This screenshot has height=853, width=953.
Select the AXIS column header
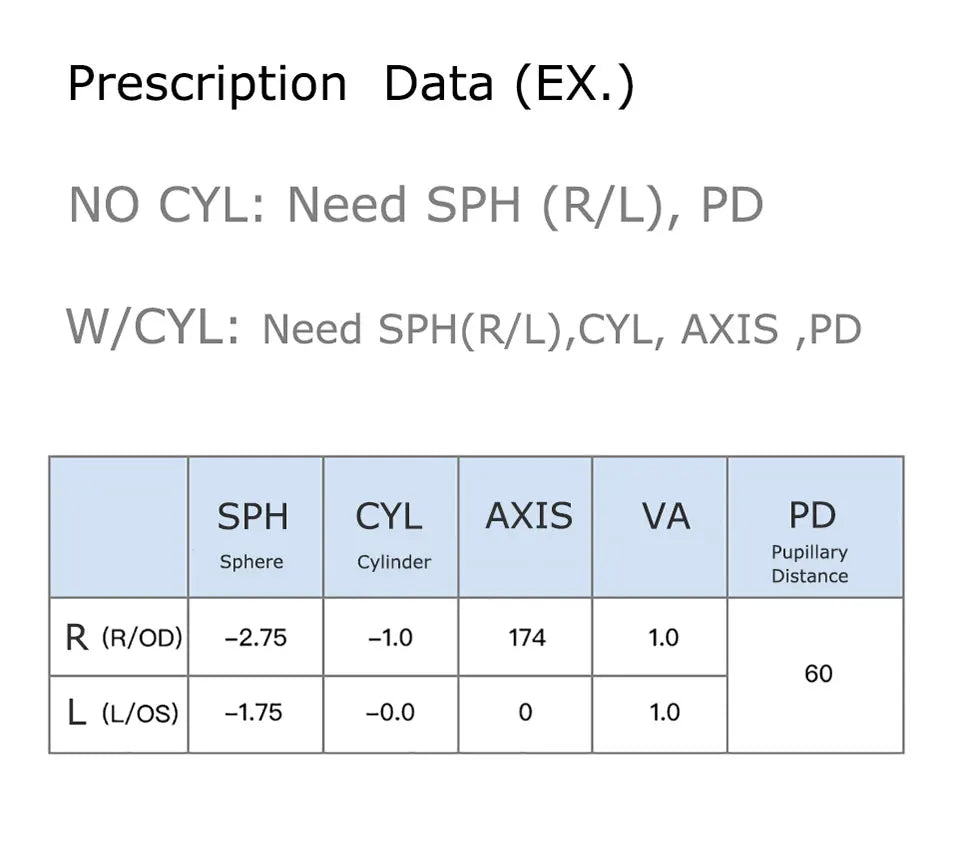click(x=528, y=517)
